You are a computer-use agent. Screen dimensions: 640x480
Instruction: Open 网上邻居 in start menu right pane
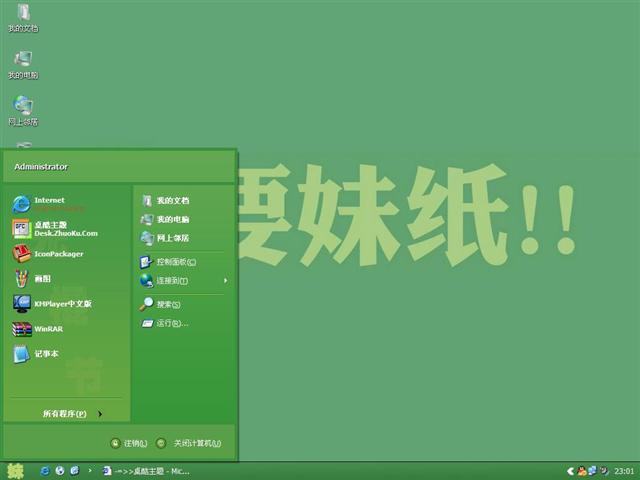(x=165, y=238)
